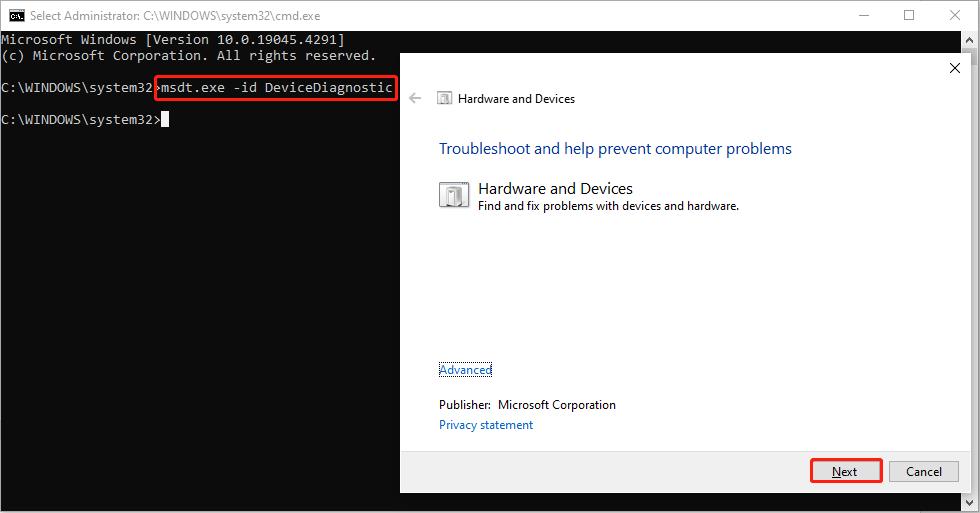
Task: Click the cmd scrollbar up arrow
Action: click(969, 40)
